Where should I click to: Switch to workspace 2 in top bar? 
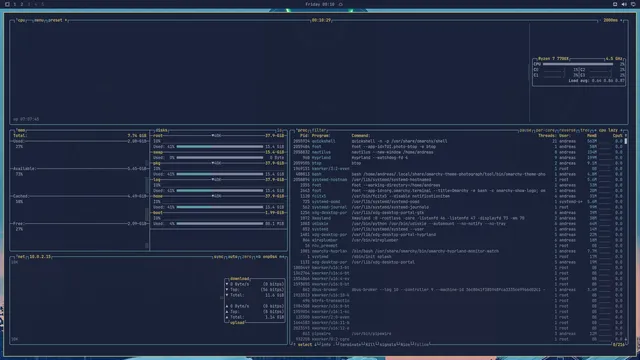click(x=22, y=4)
